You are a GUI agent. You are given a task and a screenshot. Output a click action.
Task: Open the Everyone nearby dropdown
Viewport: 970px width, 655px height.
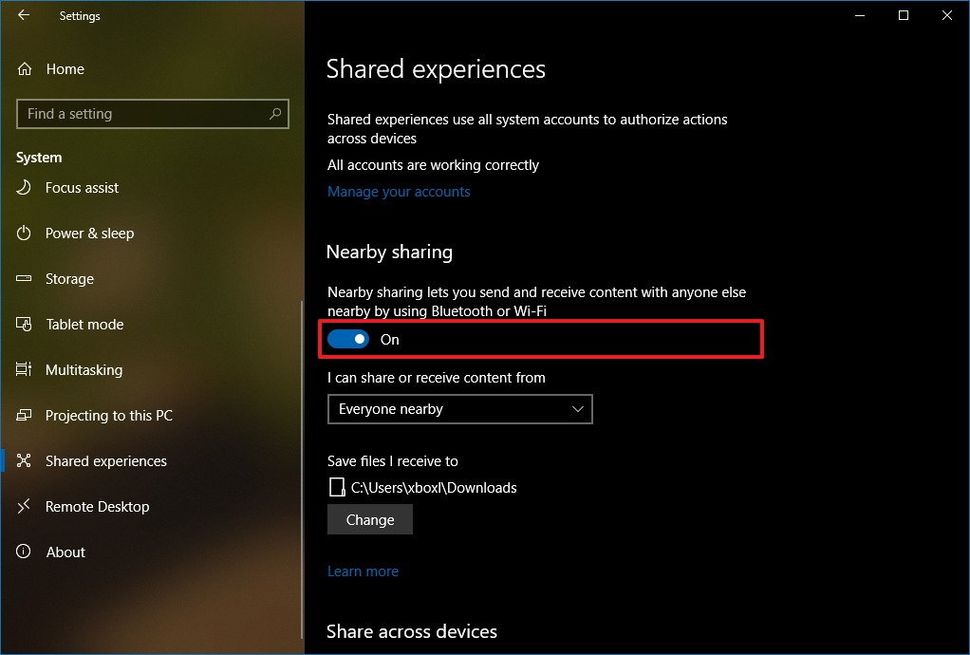click(x=459, y=409)
